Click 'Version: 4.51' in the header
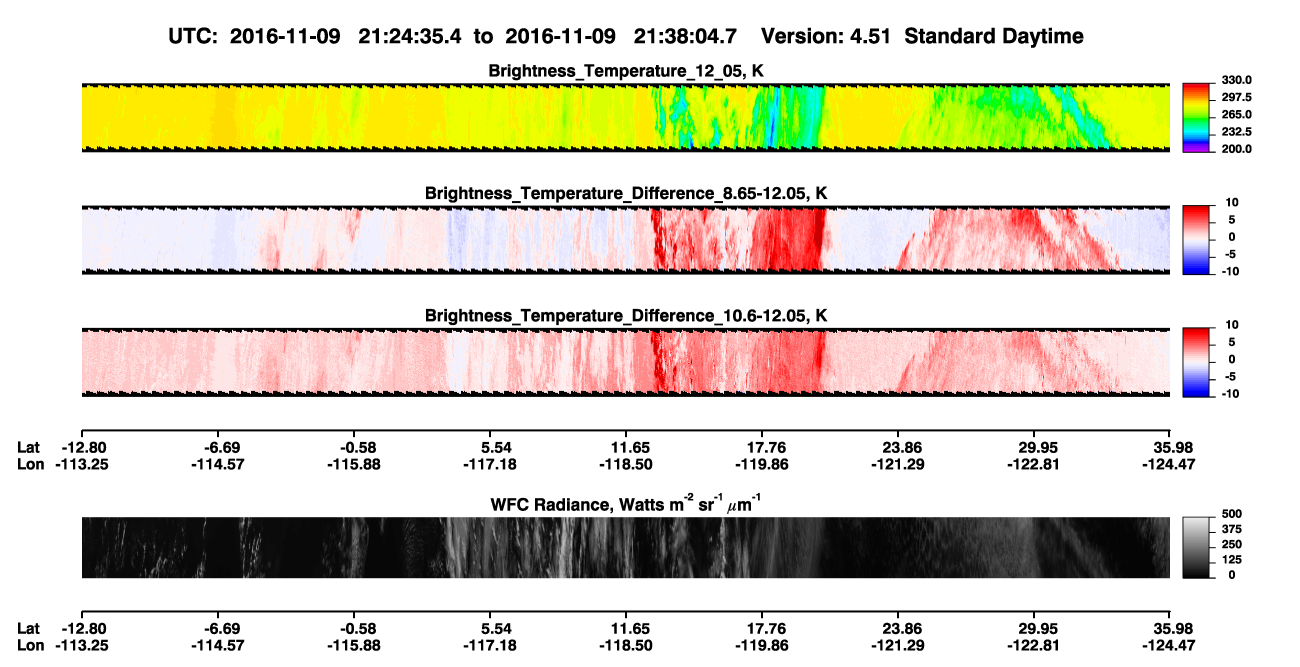The width and height of the screenshot is (1300, 667). (x=828, y=37)
